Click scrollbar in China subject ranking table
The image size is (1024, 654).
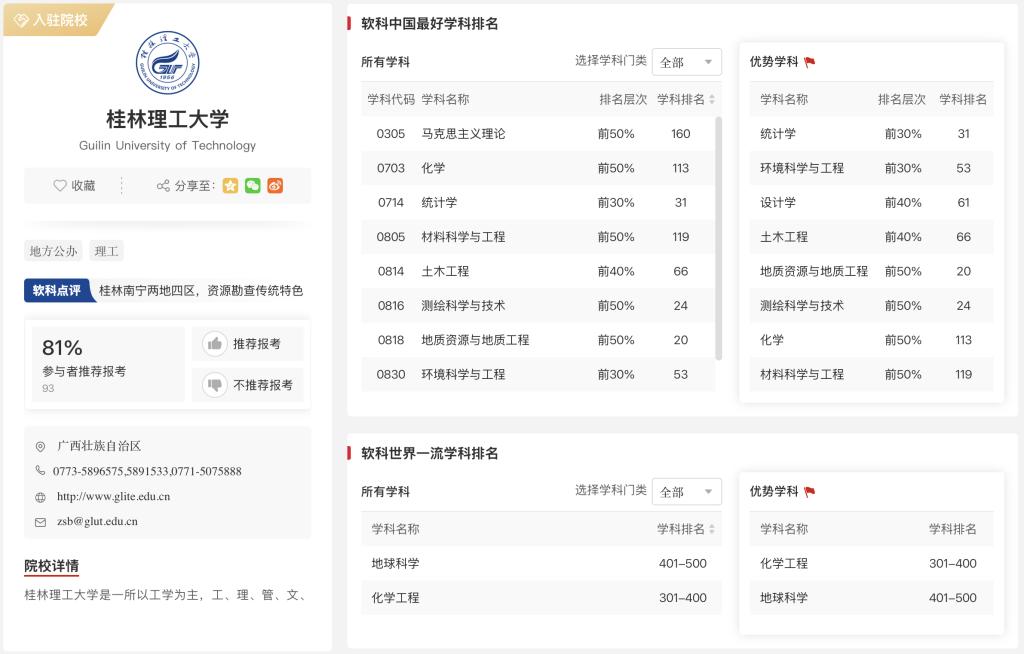(718, 238)
